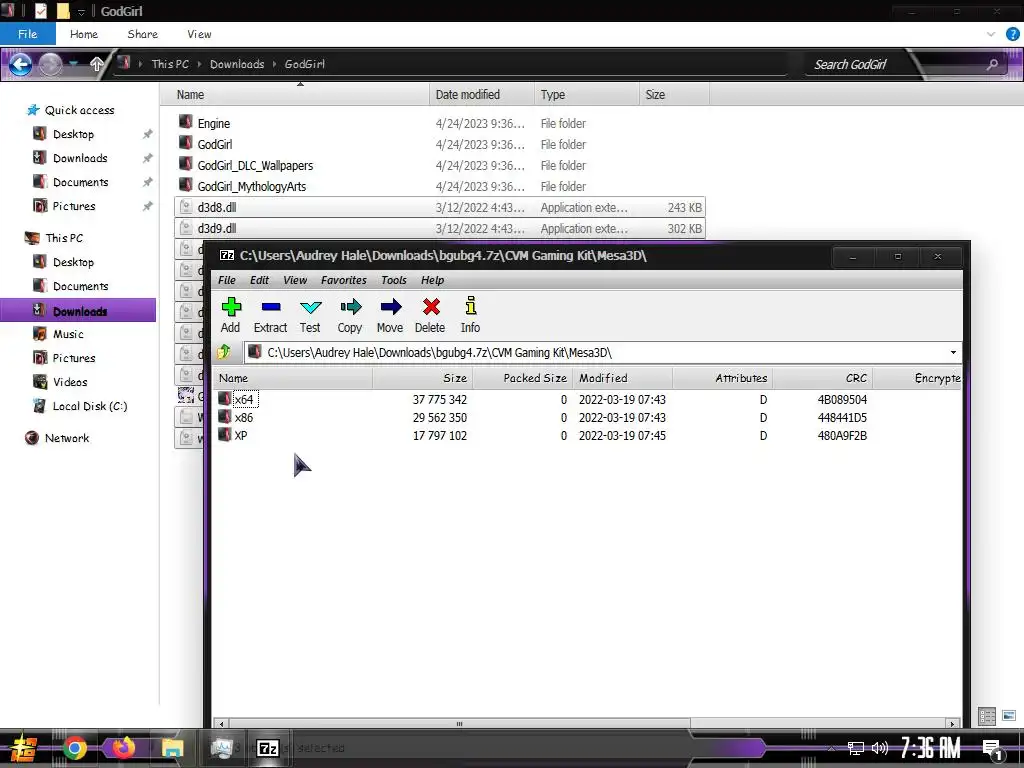Open the Edit menu in 7-Zip
Screen dimensions: 1024x768
[x=259, y=280]
